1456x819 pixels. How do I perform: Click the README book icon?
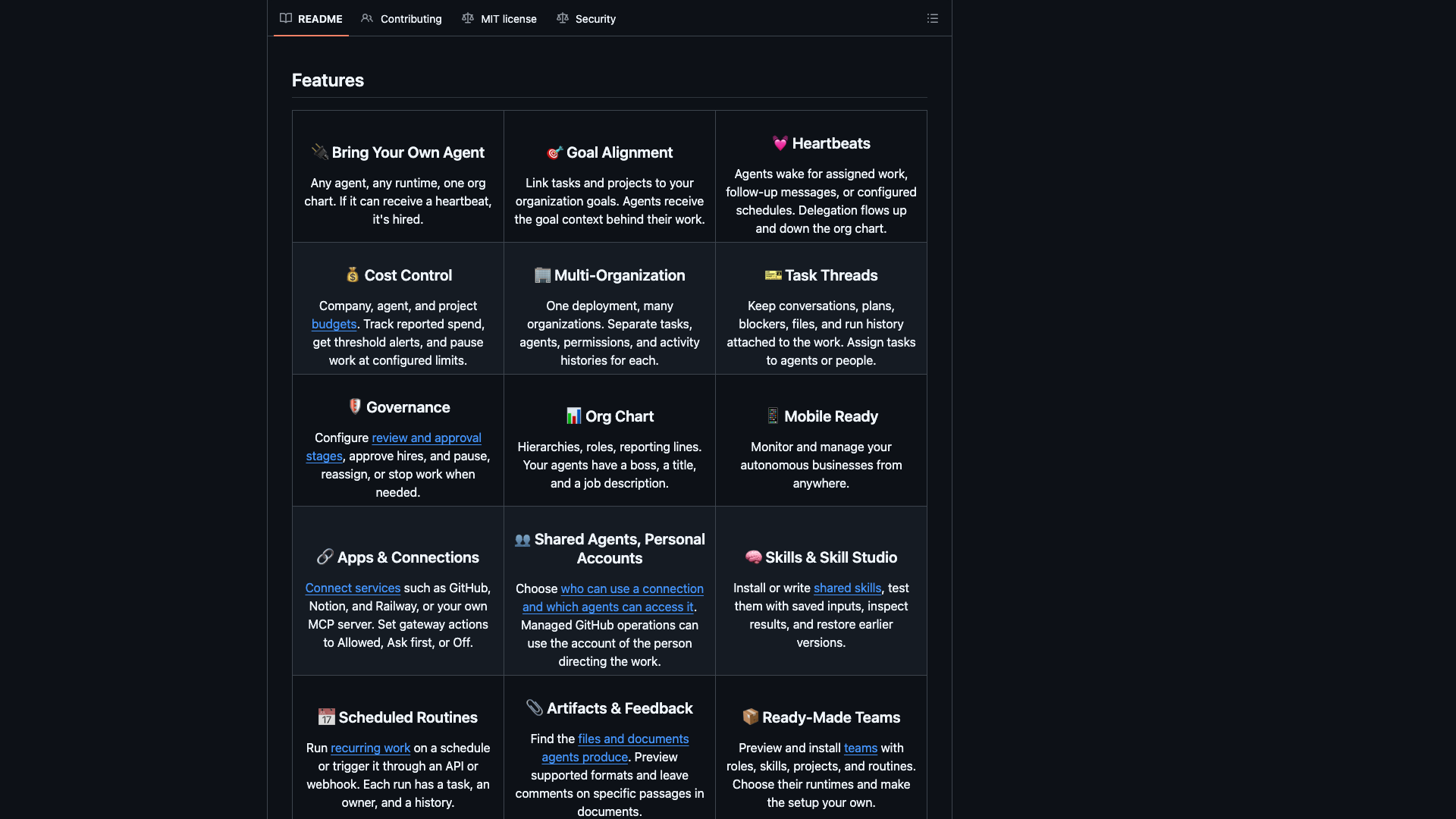click(x=286, y=18)
